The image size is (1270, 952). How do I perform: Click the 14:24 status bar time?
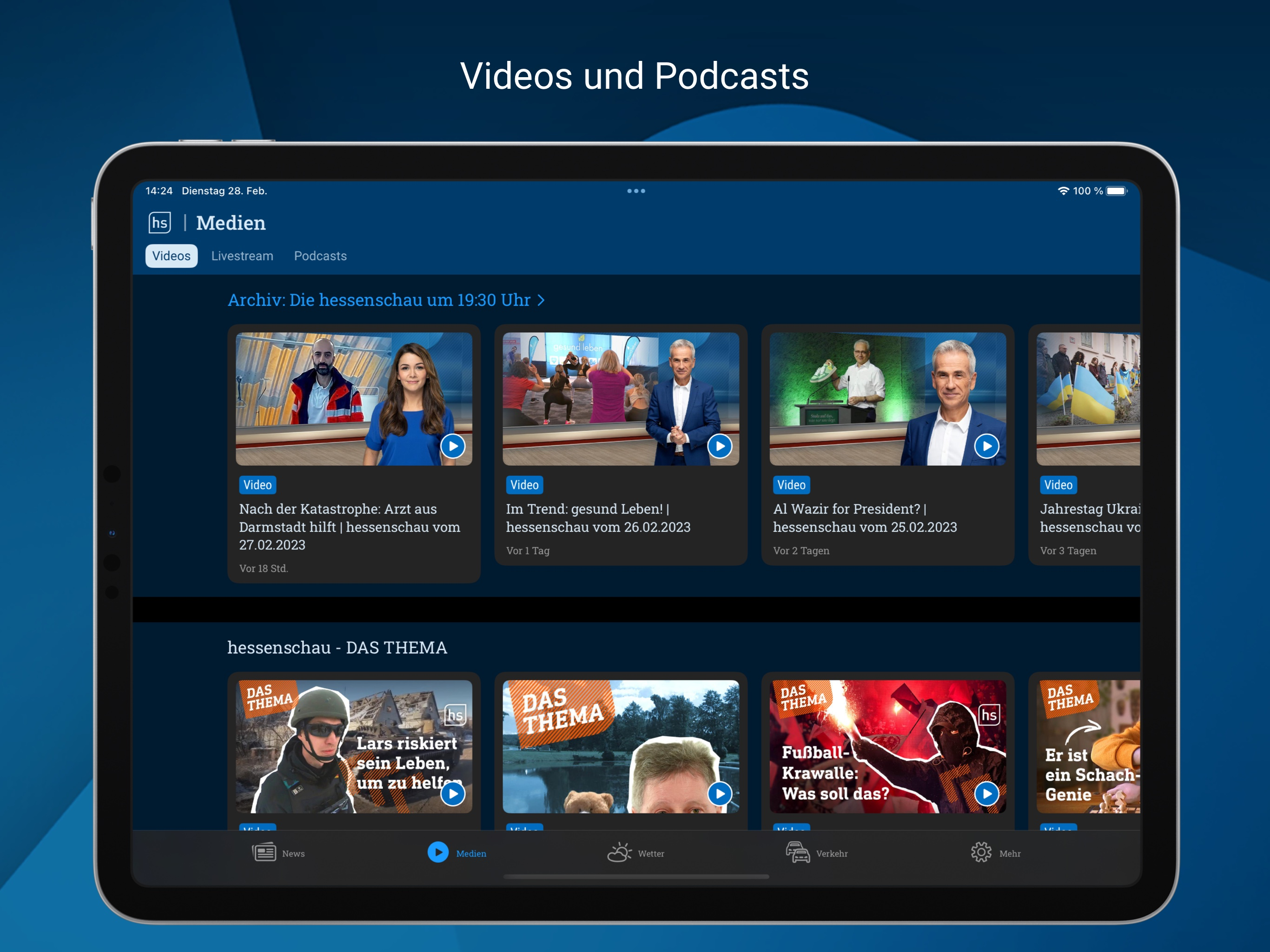tap(159, 191)
